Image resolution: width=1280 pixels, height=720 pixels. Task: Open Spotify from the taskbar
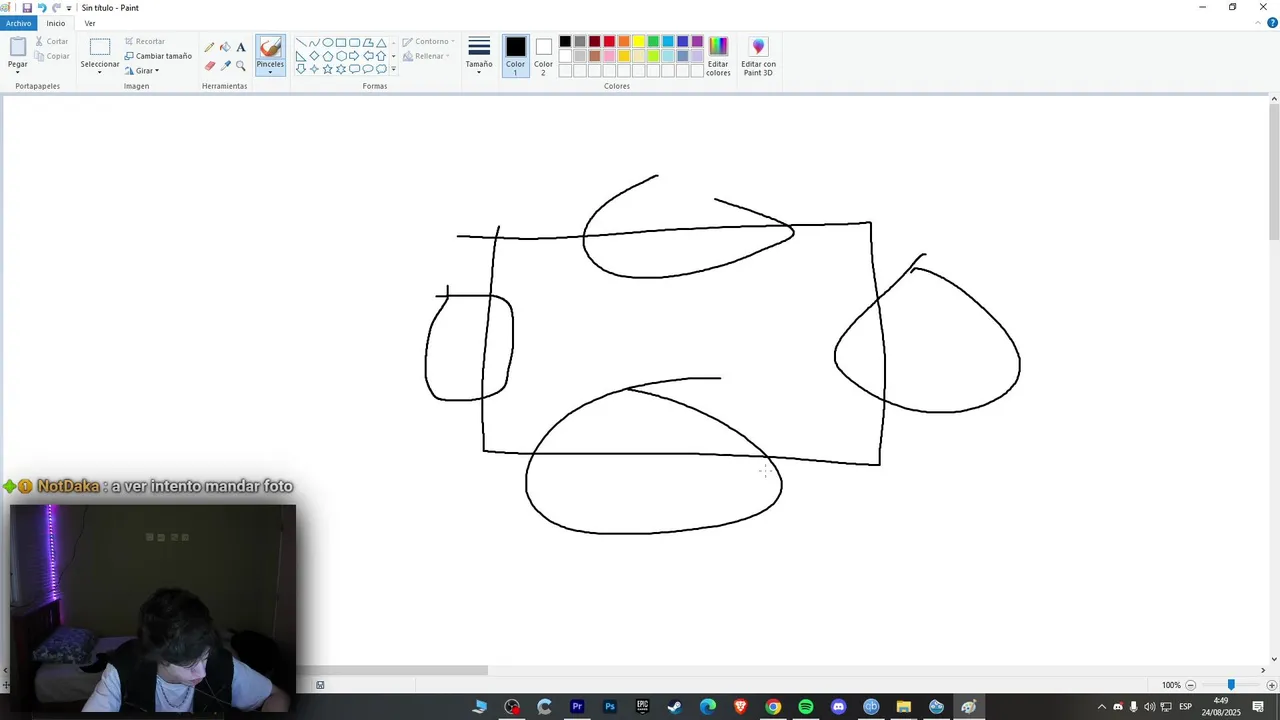tap(806, 707)
